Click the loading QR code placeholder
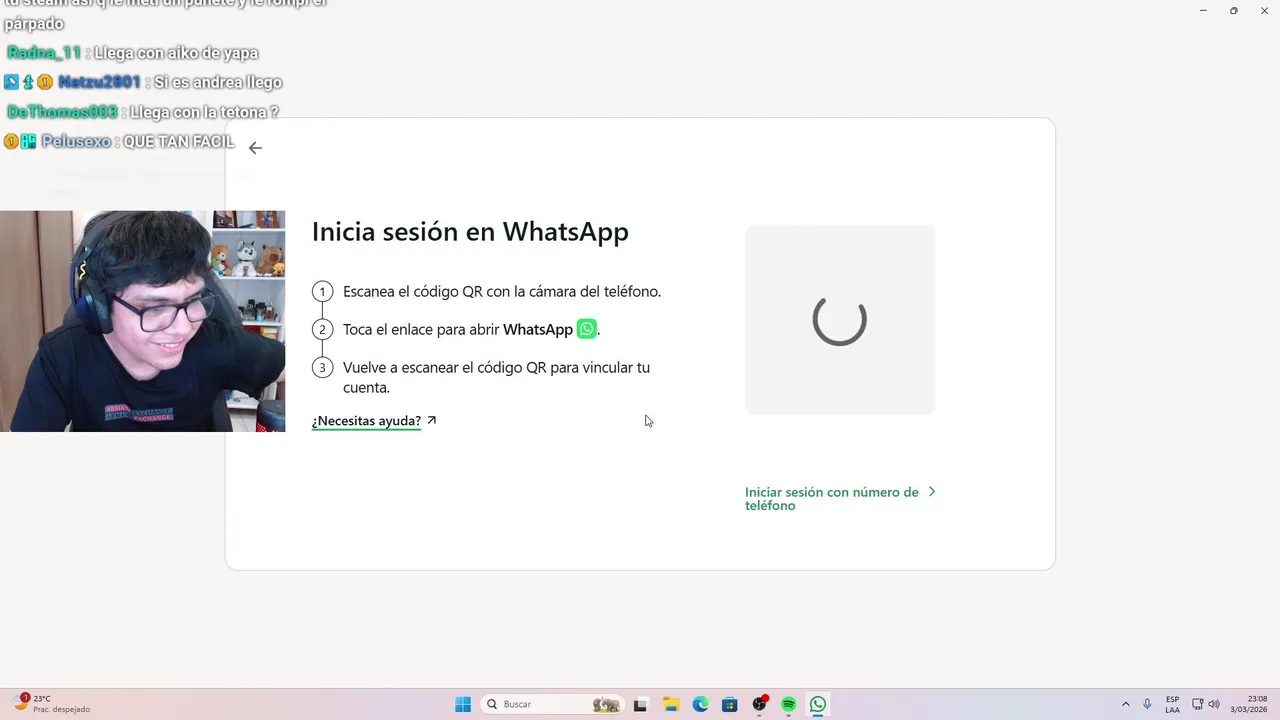The image size is (1280, 720). 840,320
